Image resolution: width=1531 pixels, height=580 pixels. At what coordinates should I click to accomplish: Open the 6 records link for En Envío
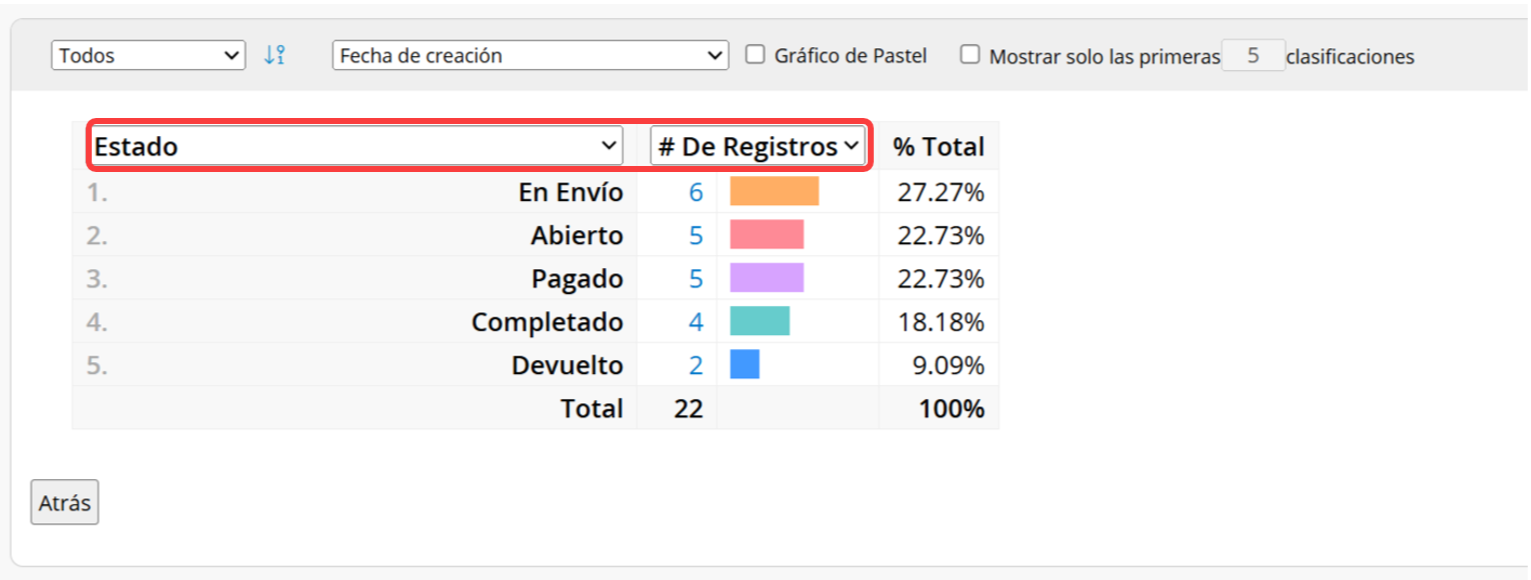tap(696, 192)
